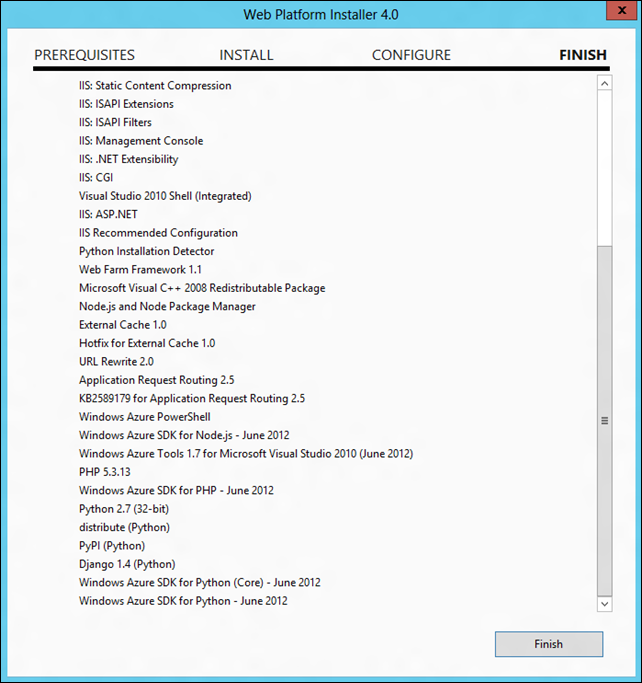Screen dimensions: 642x683
Task: Click 'Microsoft Visual C++ 2008 Redistributable Package'
Action: click(202, 288)
